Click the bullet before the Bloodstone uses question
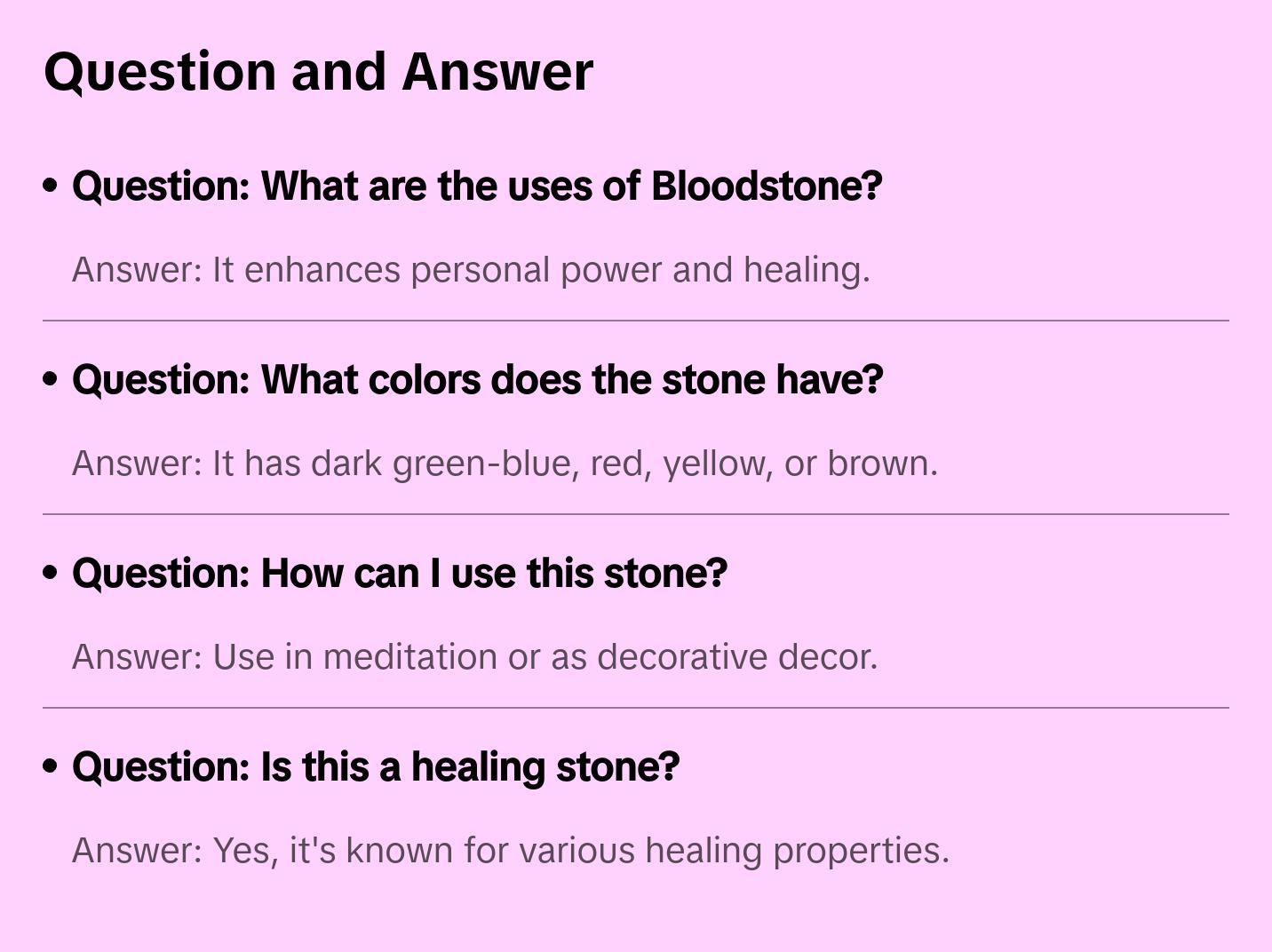Image resolution: width=1272 pixels, height=952 pixels. (51, 186)
